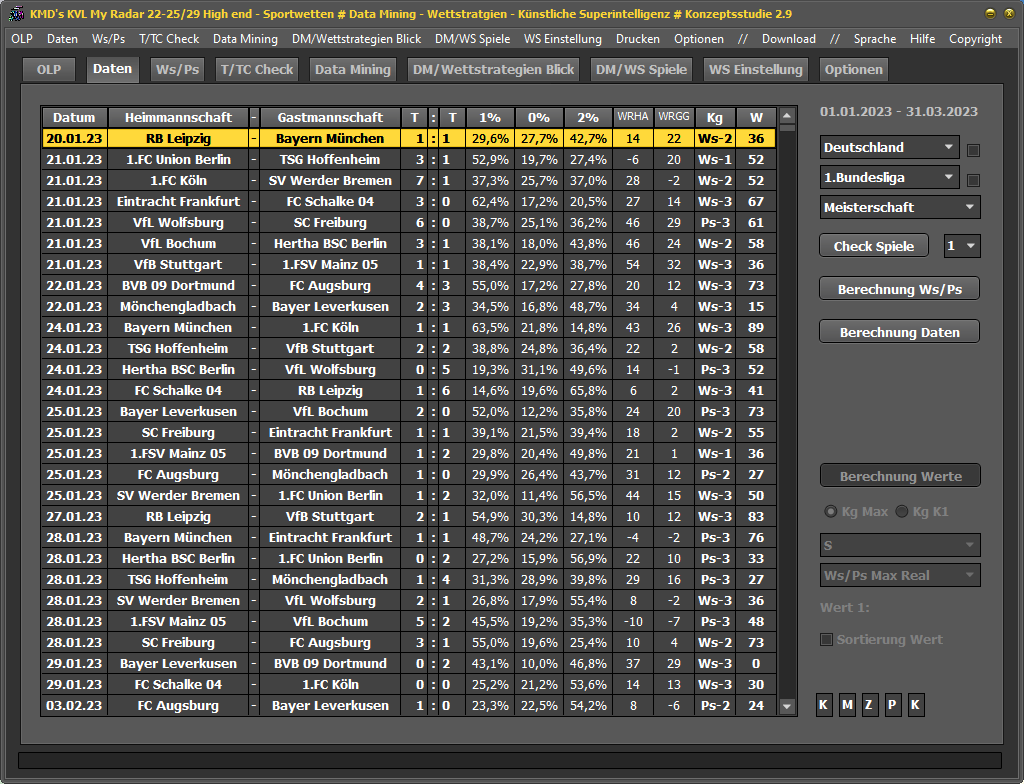Click the Datum column header
Screen dimensions: 1024x784
[x=74, y=118]
